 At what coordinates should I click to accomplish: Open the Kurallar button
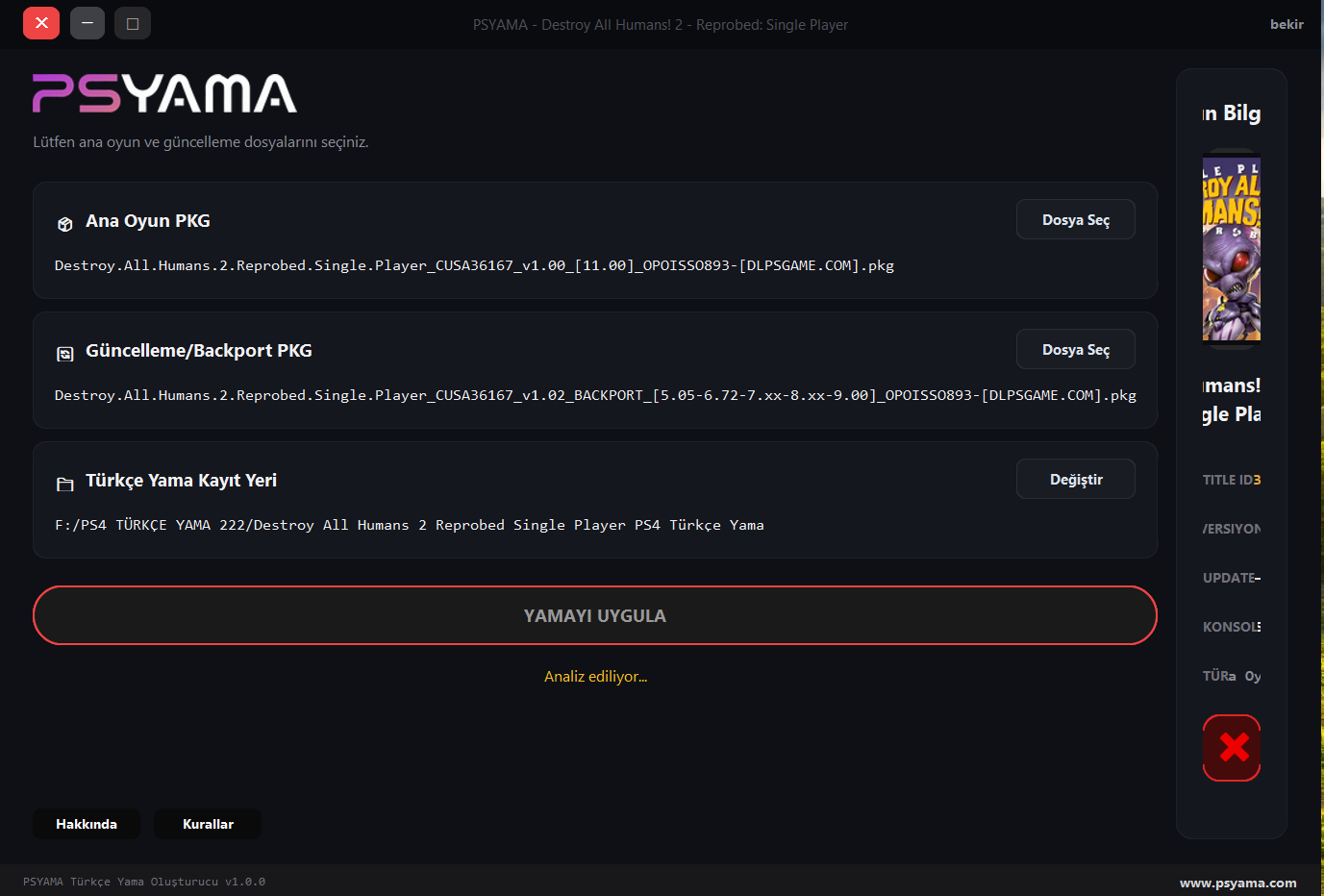pyautogui.click(x=208, y=824)
